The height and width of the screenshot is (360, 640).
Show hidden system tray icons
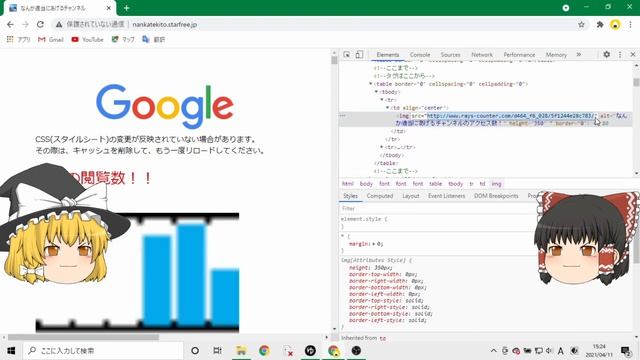point(493,351)
